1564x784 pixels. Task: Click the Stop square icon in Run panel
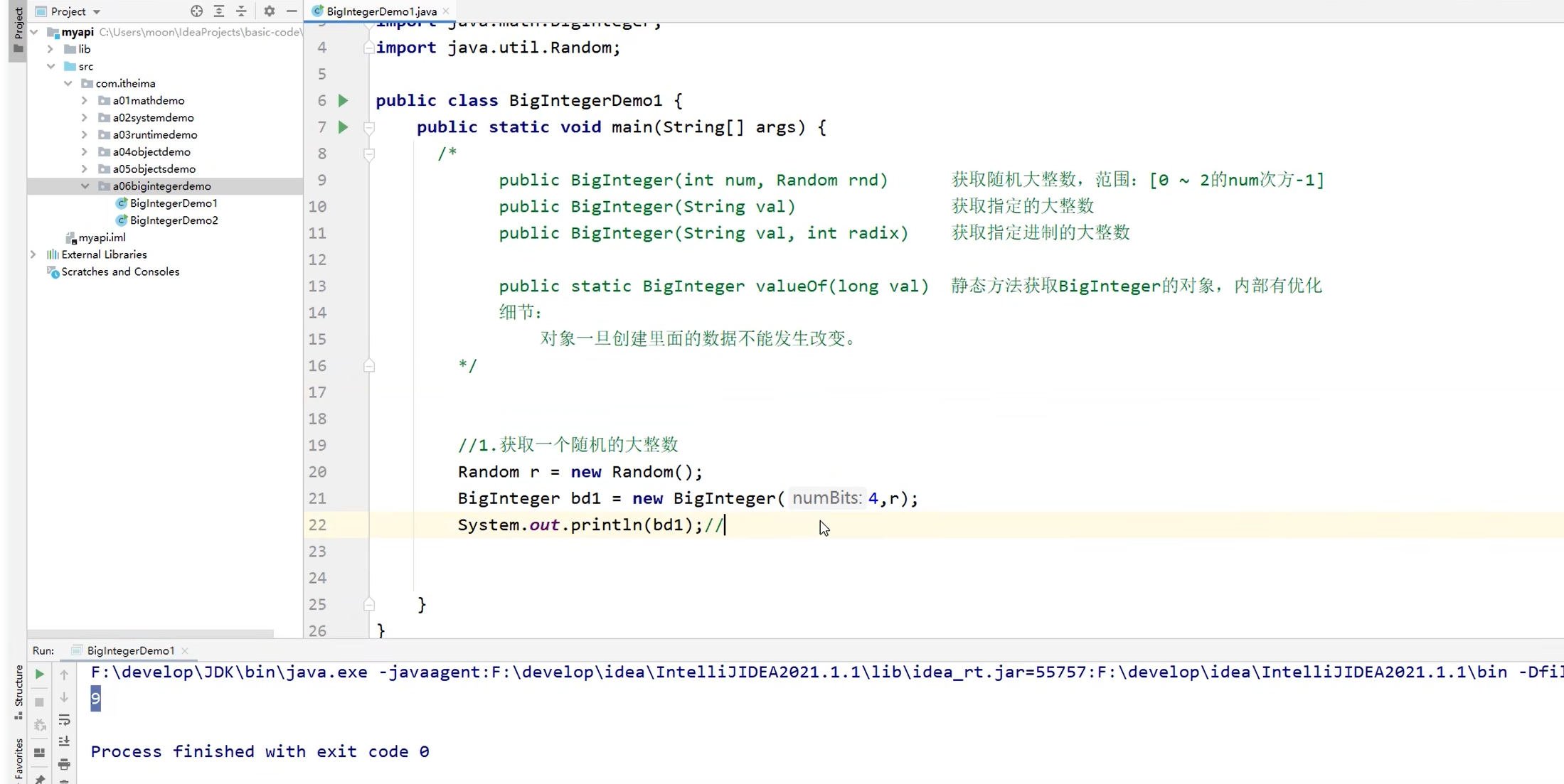pos(40,702)
